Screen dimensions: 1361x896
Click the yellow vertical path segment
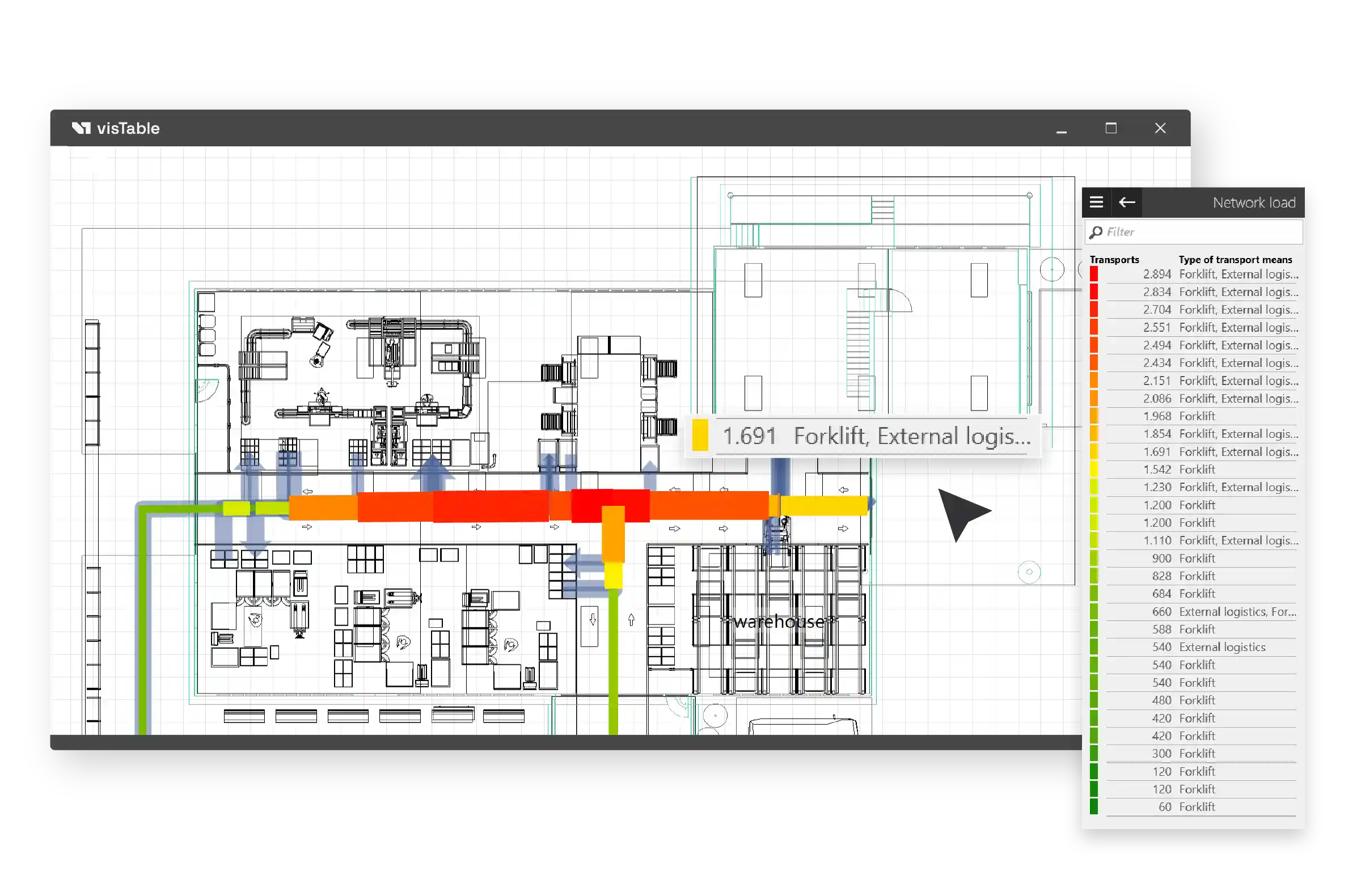click(x=613, y=576)
